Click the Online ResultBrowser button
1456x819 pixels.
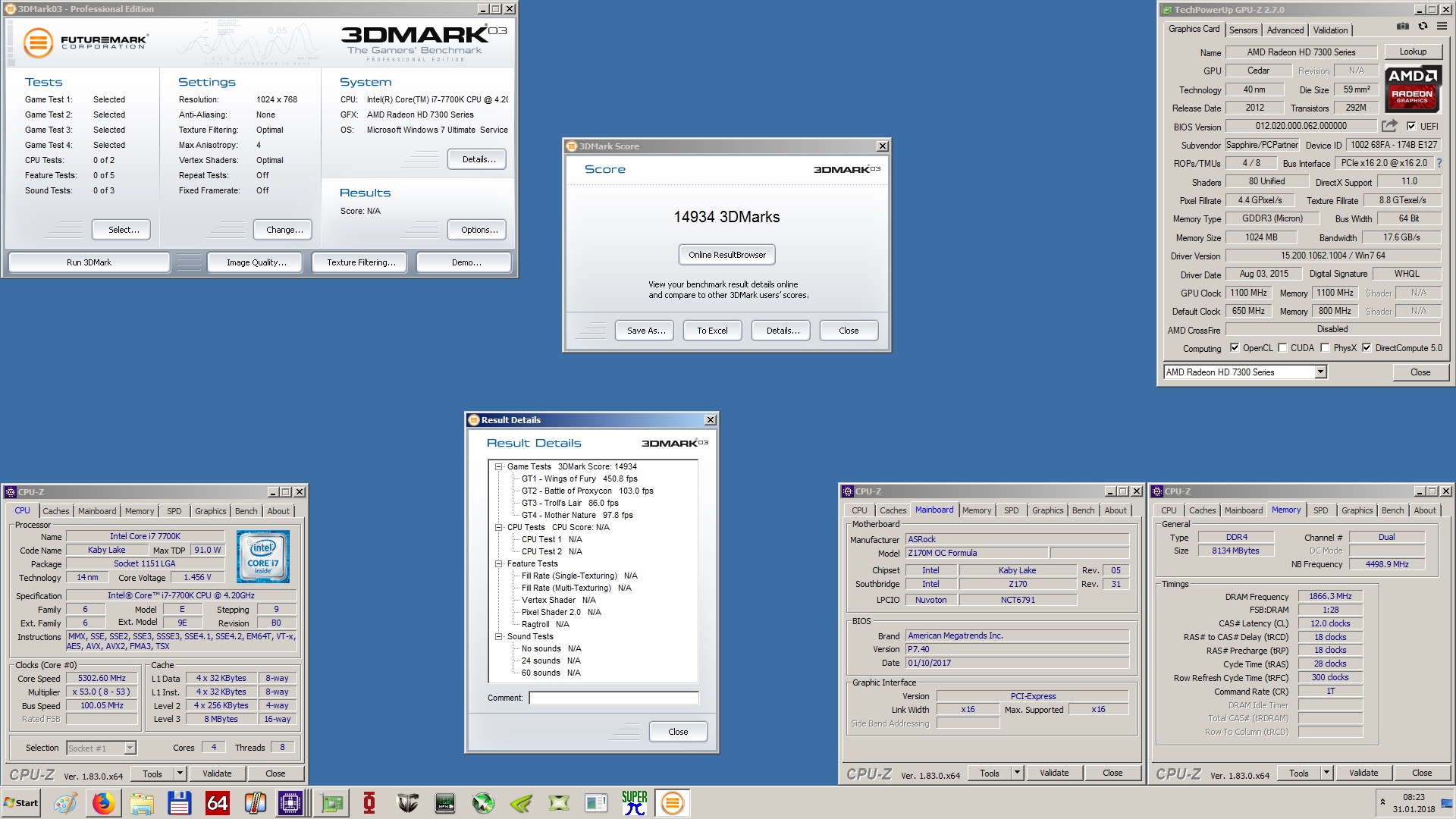tap(726, 255)
